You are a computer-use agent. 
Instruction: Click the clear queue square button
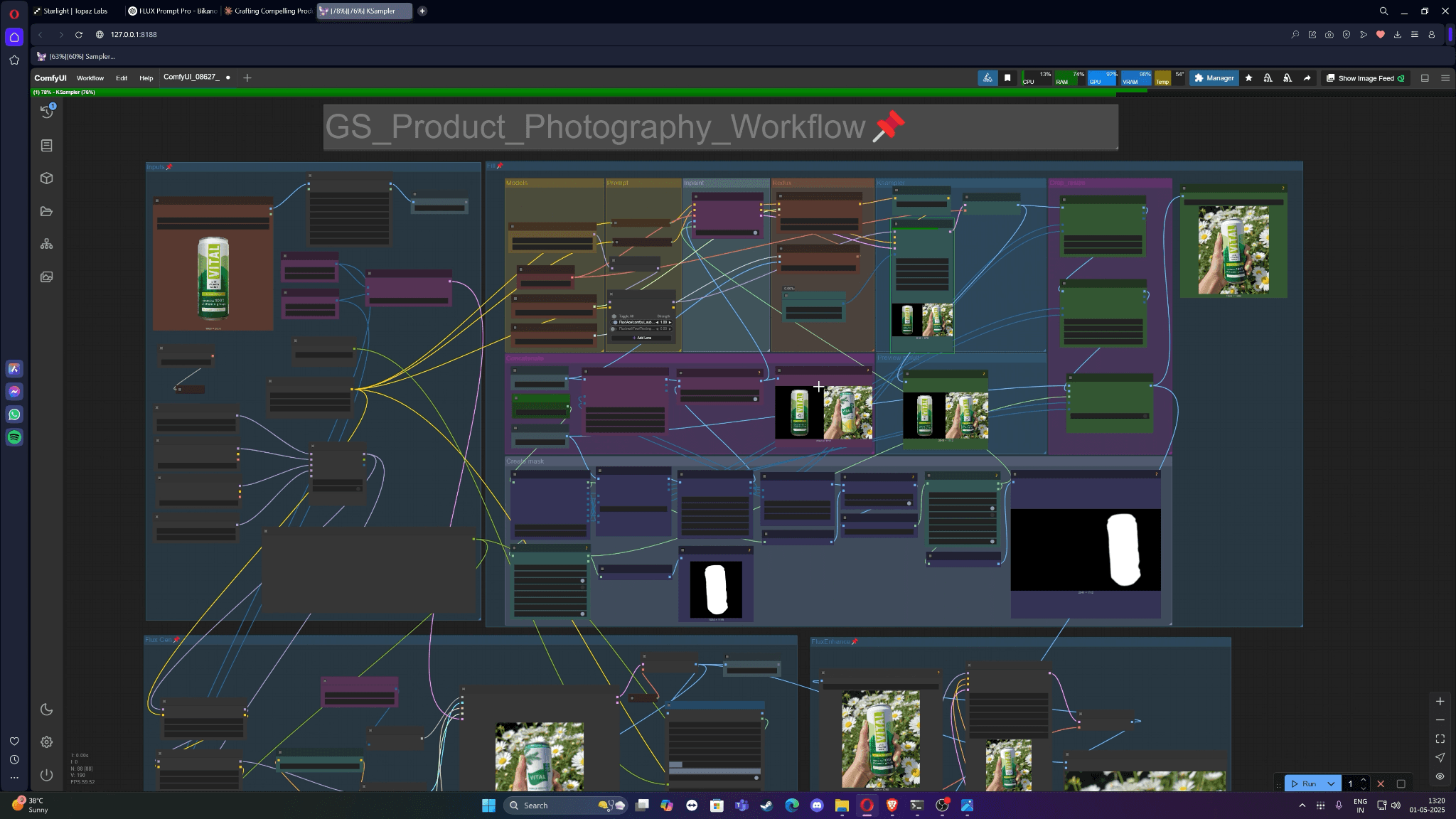click(1401, 783)
